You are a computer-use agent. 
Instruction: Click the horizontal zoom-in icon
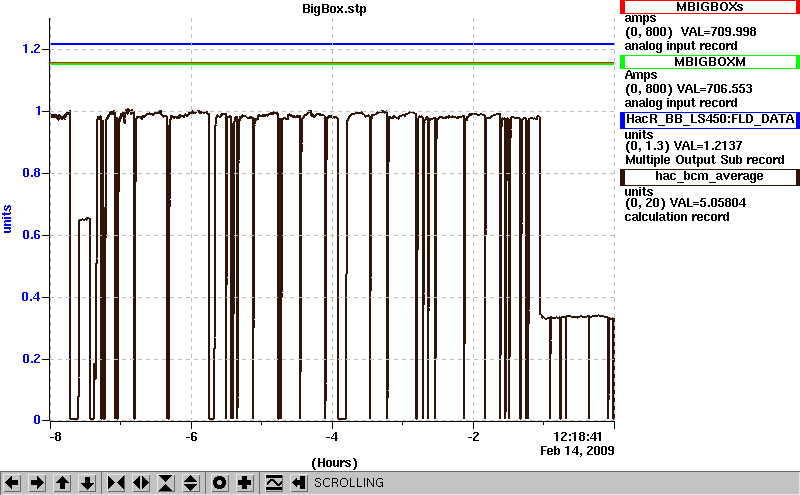click(116, 483)
